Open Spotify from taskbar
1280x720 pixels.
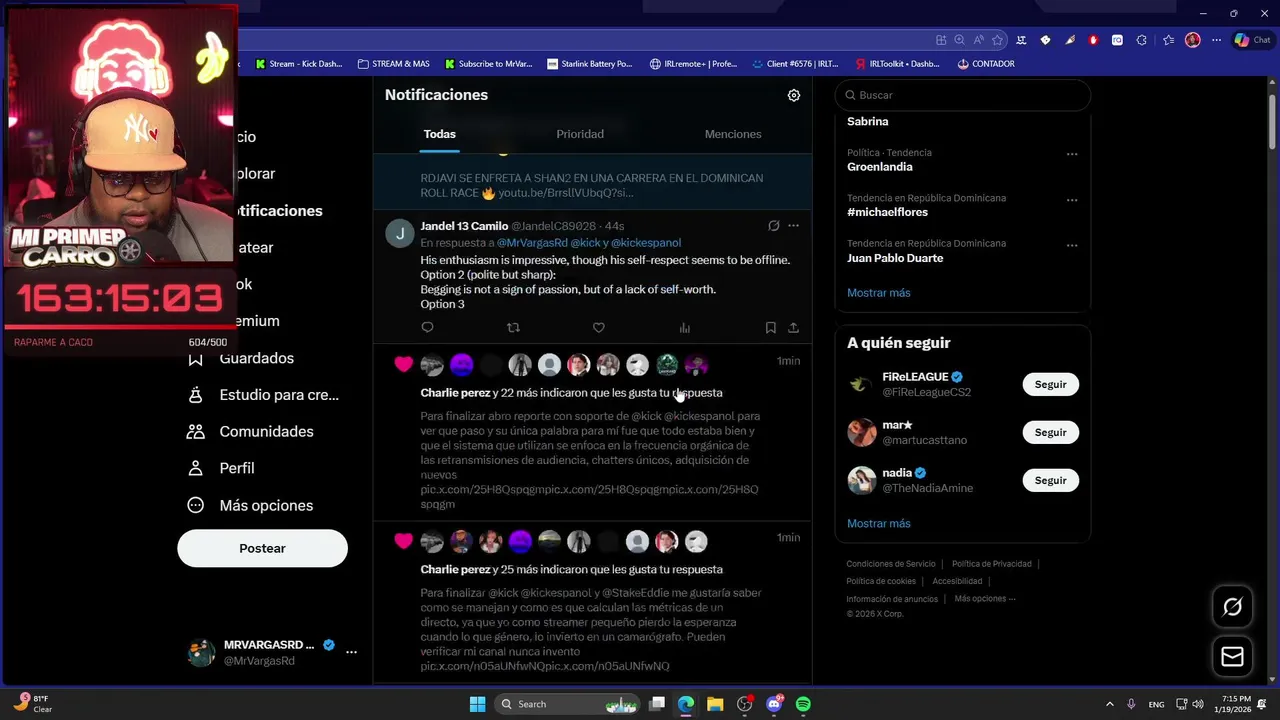pos(803,704)
